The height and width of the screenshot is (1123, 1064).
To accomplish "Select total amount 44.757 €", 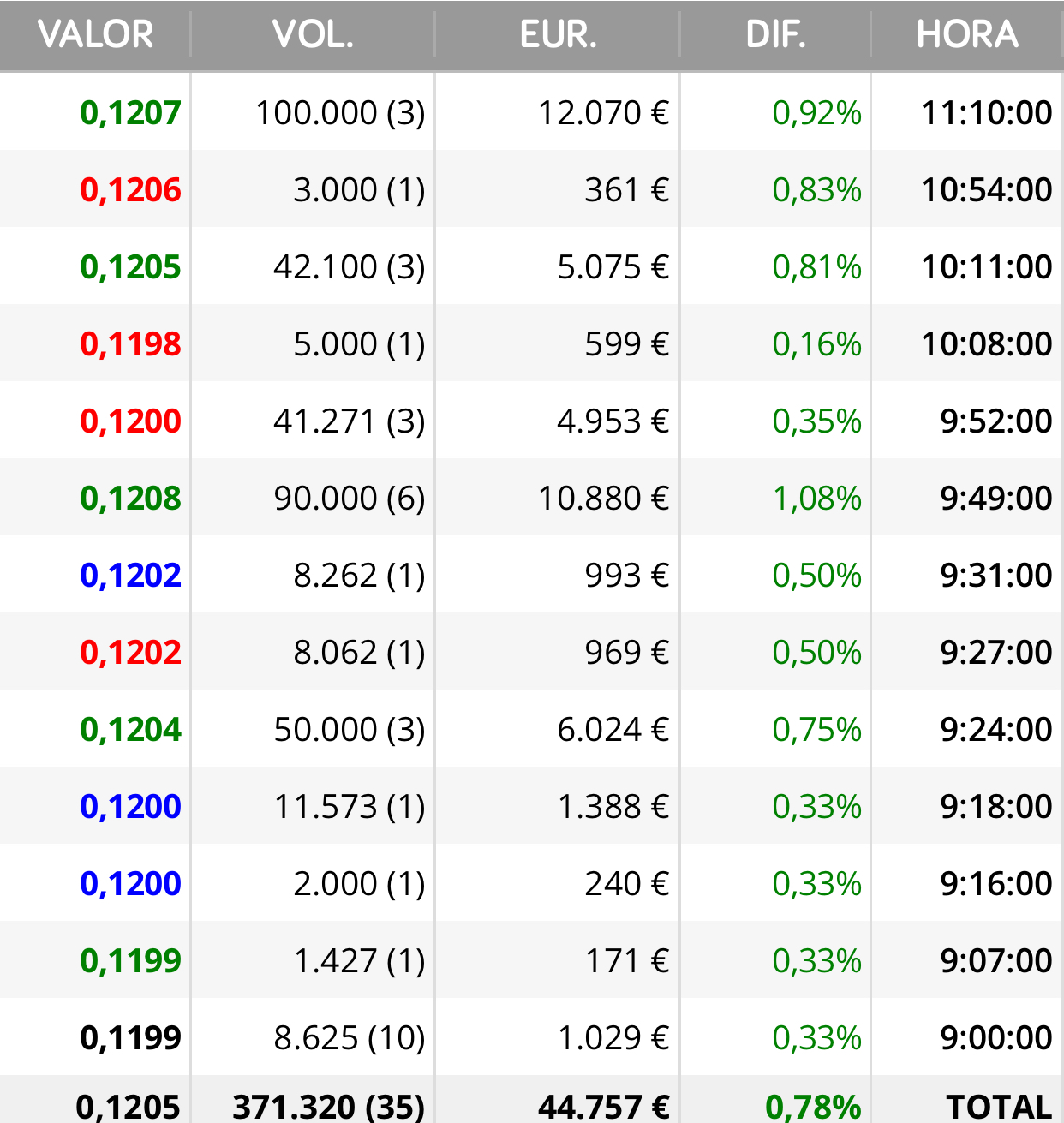I will click(x=603, y=1107).
